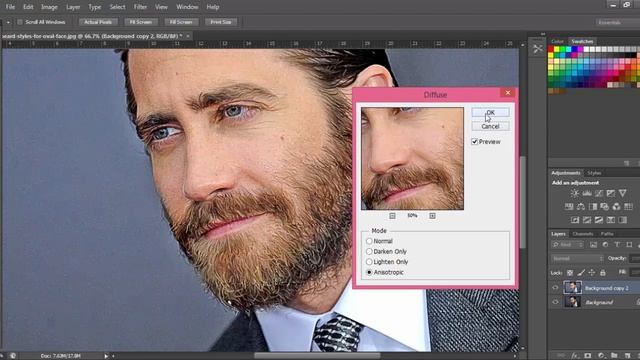Image resolution: width=640 pixels, height=360 pixels.
Task: Zoom out the Diffuse preview
Action: tap(392, 216)
